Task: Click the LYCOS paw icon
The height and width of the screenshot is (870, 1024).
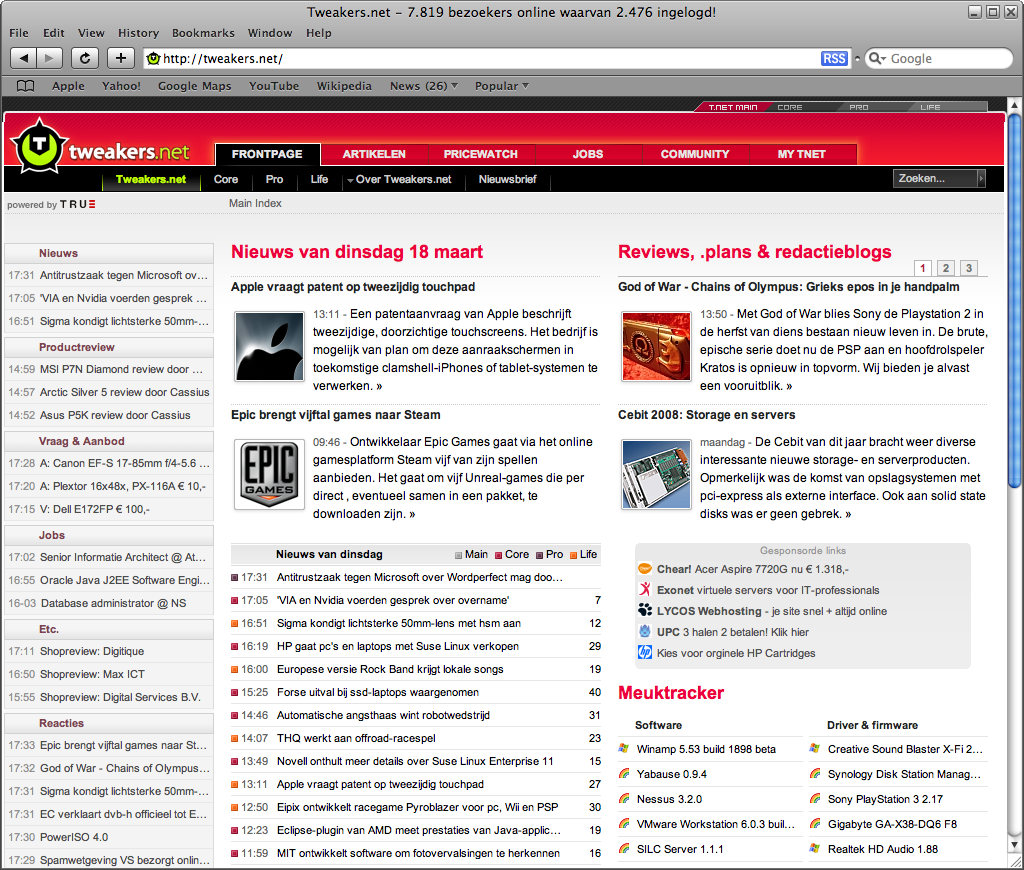Action: click(x=645, y=611)
